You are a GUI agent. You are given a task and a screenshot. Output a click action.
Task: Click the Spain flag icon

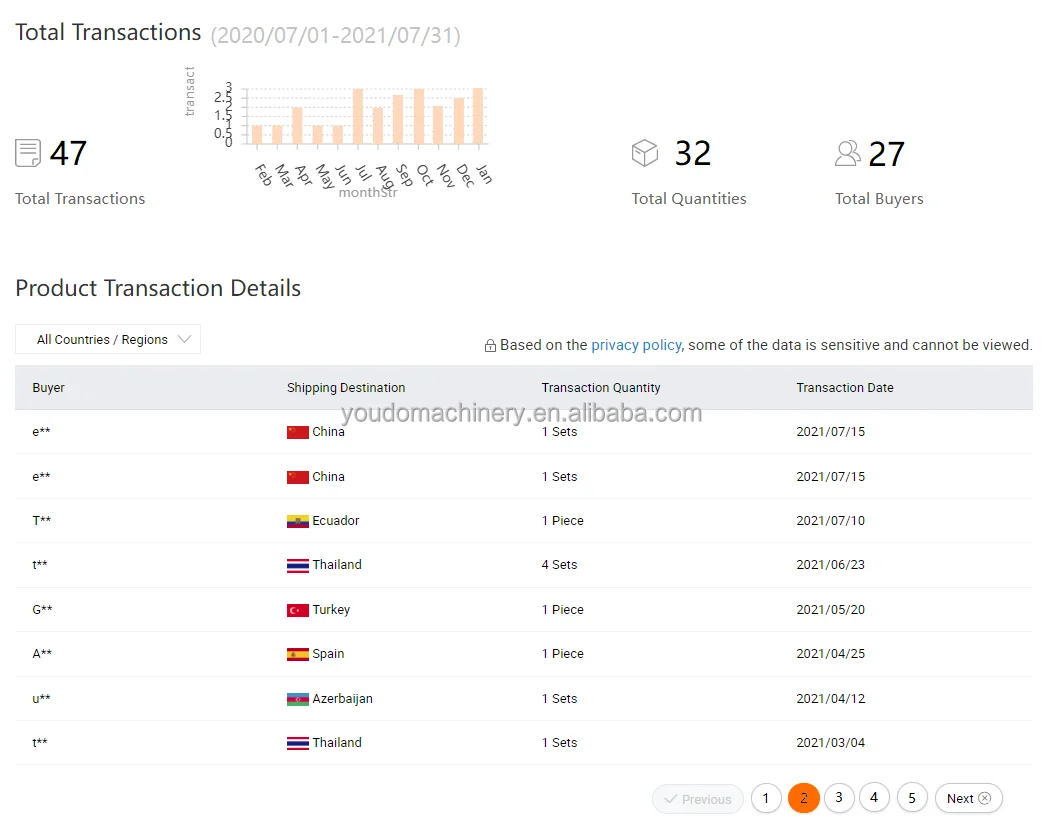coord(298,654)
